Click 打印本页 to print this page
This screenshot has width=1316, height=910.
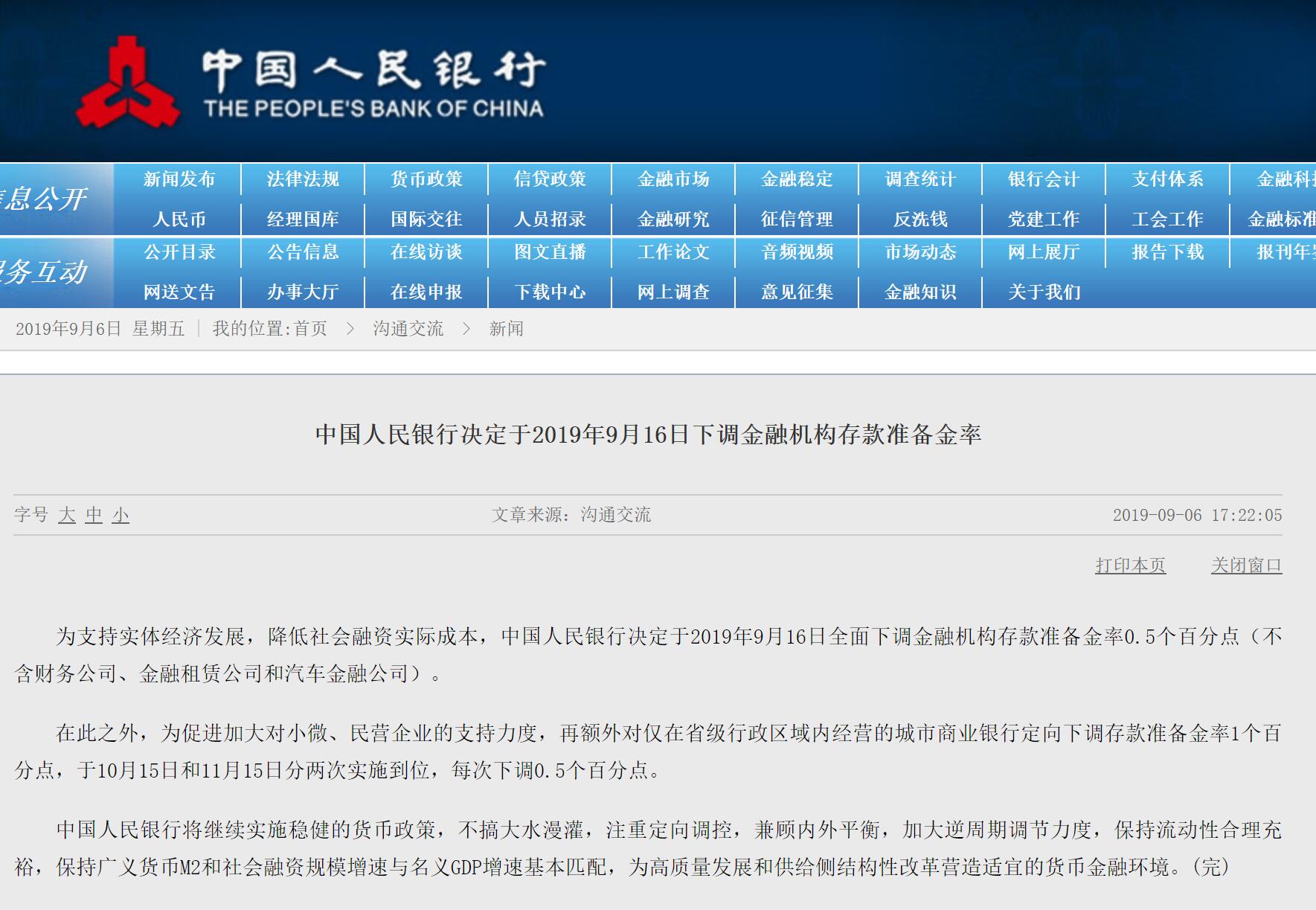pyautogui.click(x=1130, y=564)
